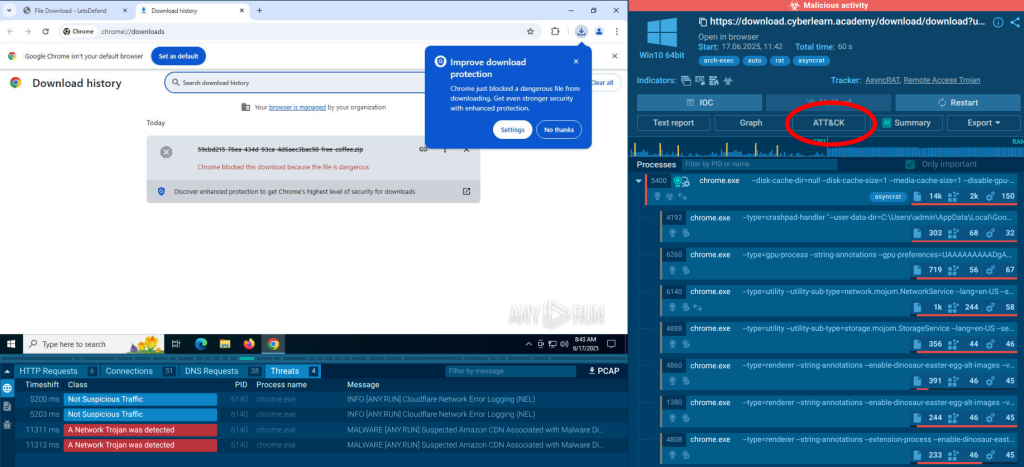Open the Chrome profile avatar icon

click(599, 31)
